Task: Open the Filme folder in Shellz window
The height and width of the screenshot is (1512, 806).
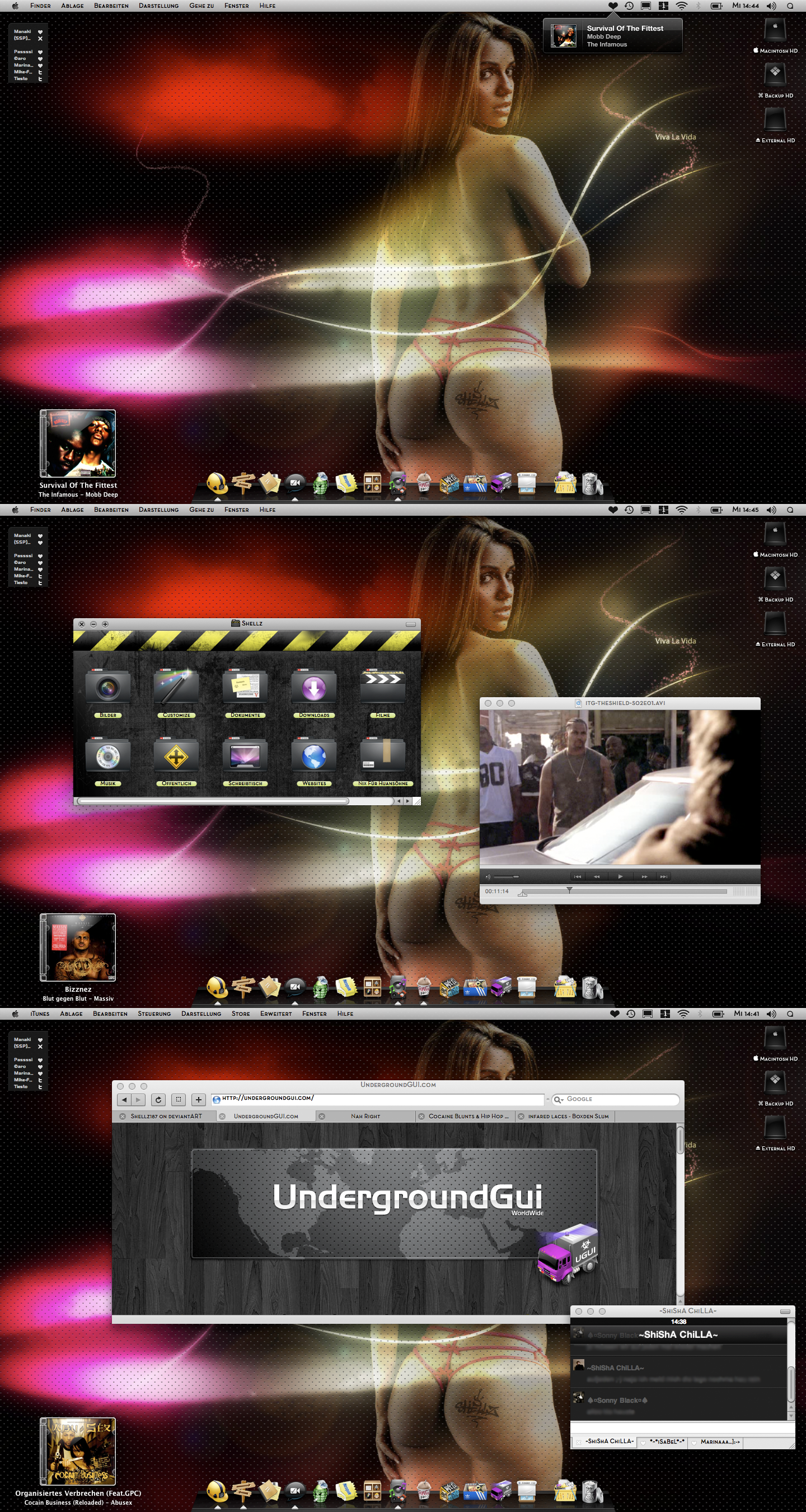Action: 382,688
